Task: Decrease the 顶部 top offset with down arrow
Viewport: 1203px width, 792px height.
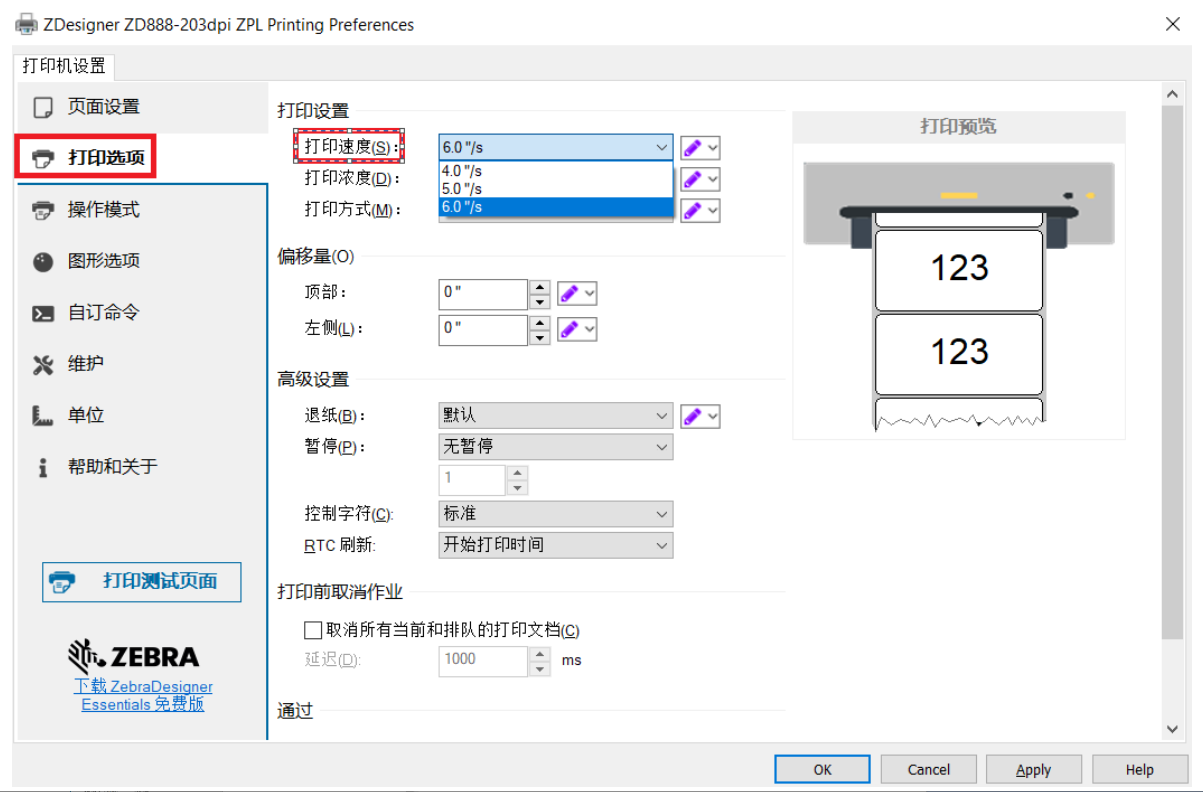Action: (x=540, y=302)
